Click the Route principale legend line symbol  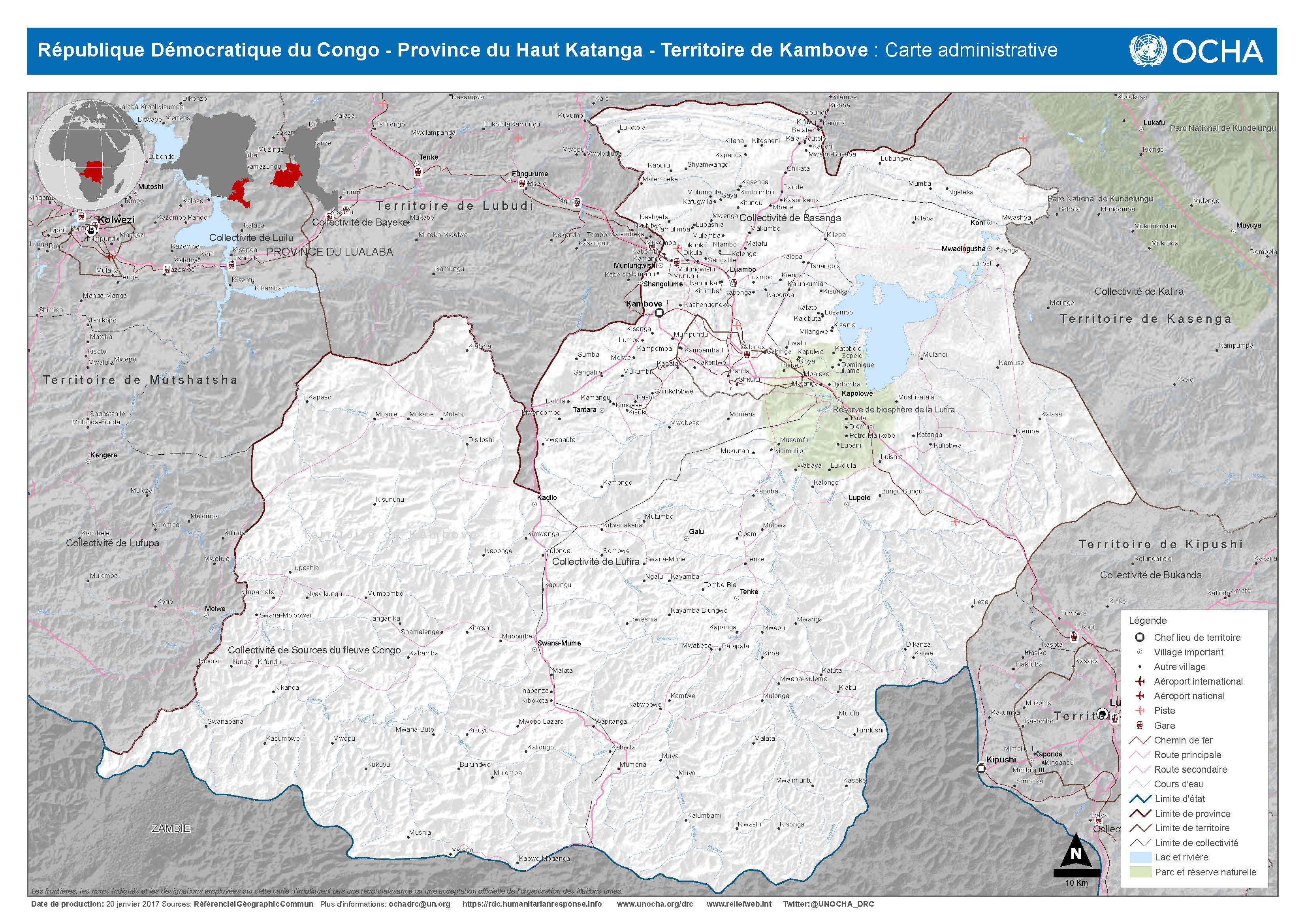pos(1139,755)
